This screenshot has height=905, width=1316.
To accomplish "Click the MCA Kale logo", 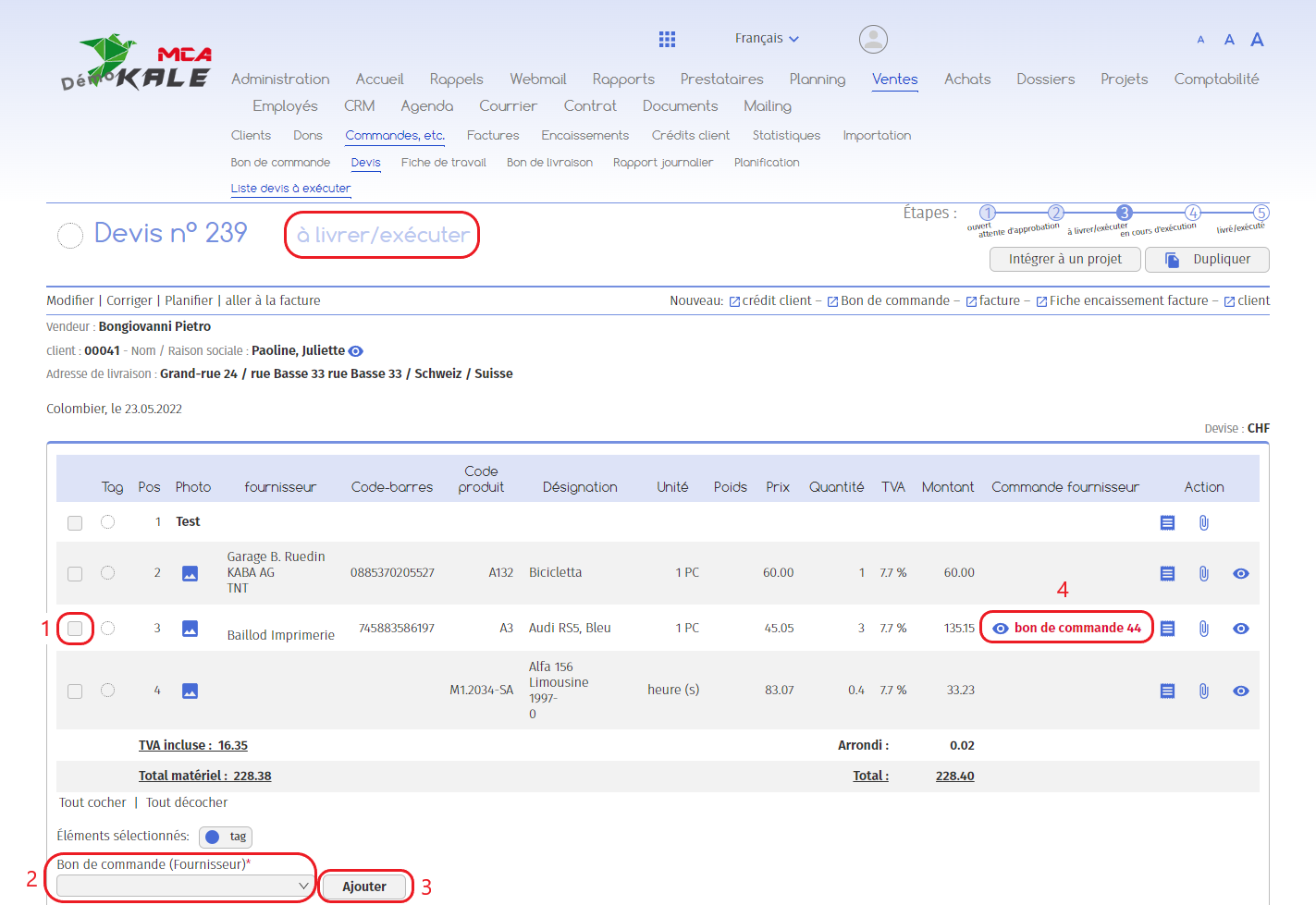I will point(137,62).
